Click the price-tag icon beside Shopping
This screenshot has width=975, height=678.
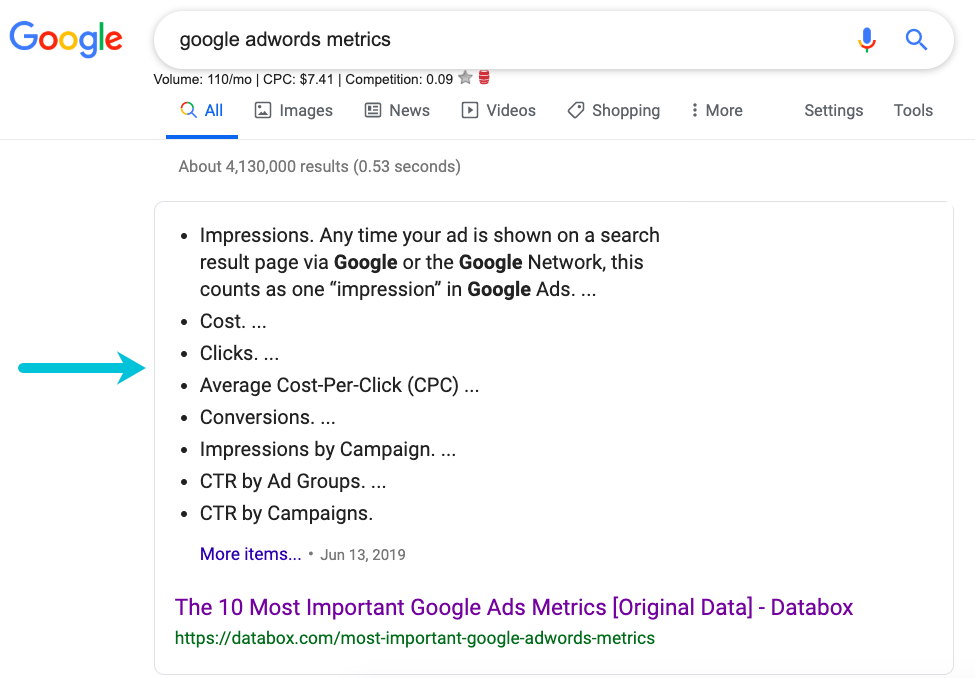pos(576,110)
